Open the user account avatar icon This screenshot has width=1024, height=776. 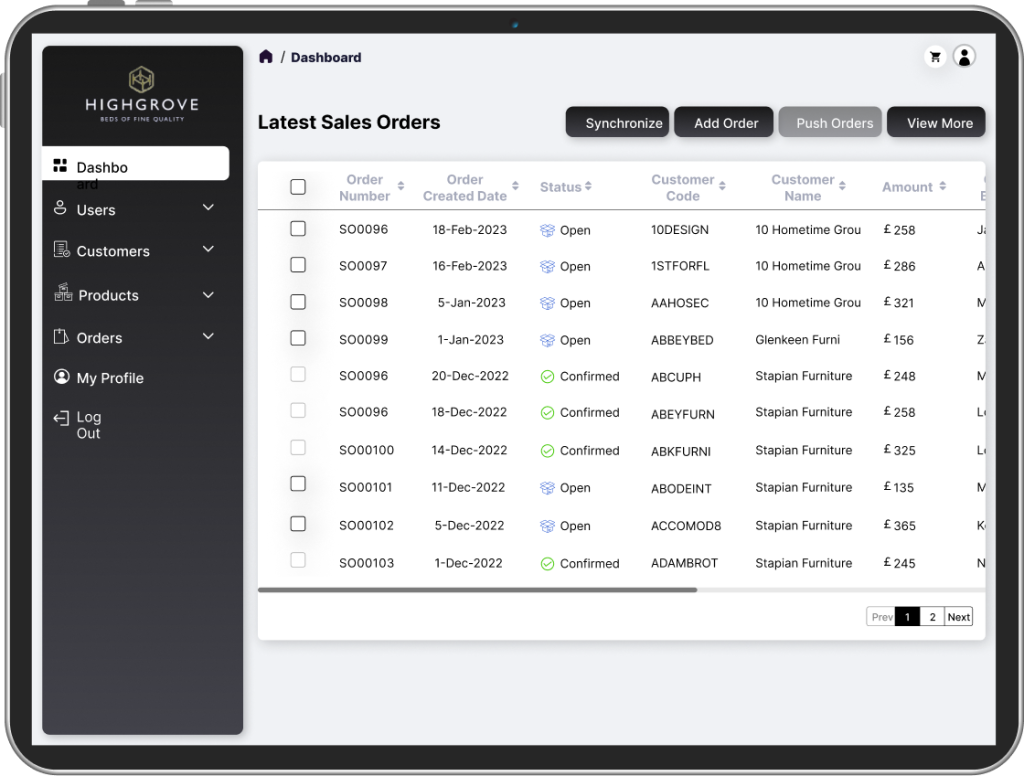click(964, 57)
